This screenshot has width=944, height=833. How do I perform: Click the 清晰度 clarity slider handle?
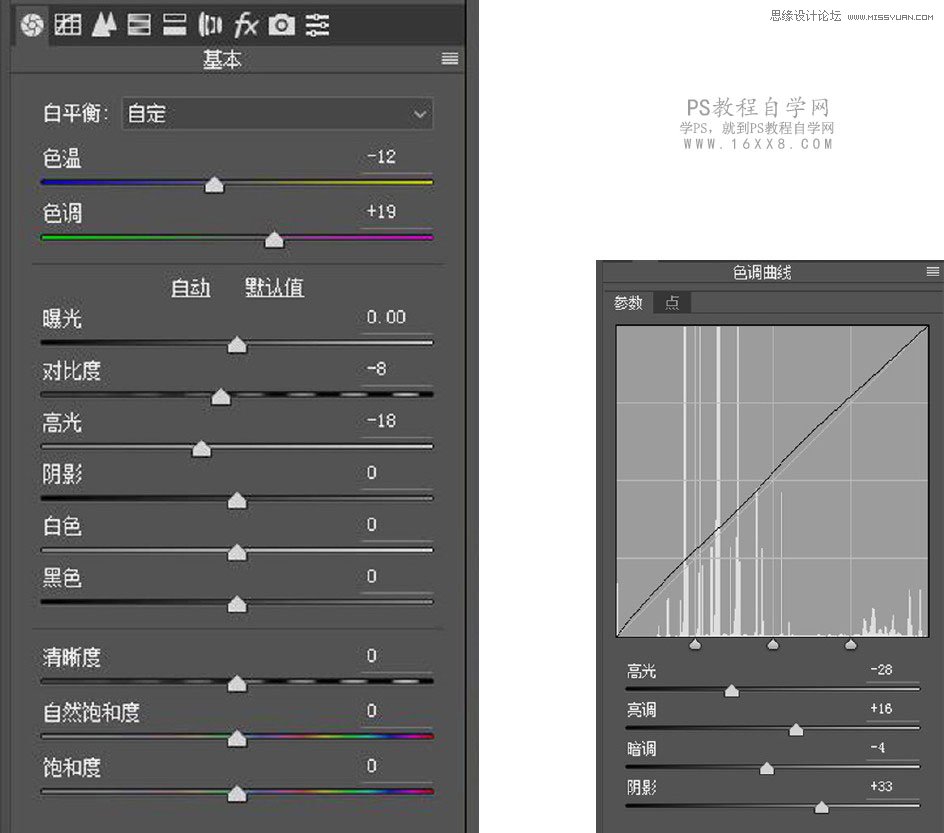(237, 684)
